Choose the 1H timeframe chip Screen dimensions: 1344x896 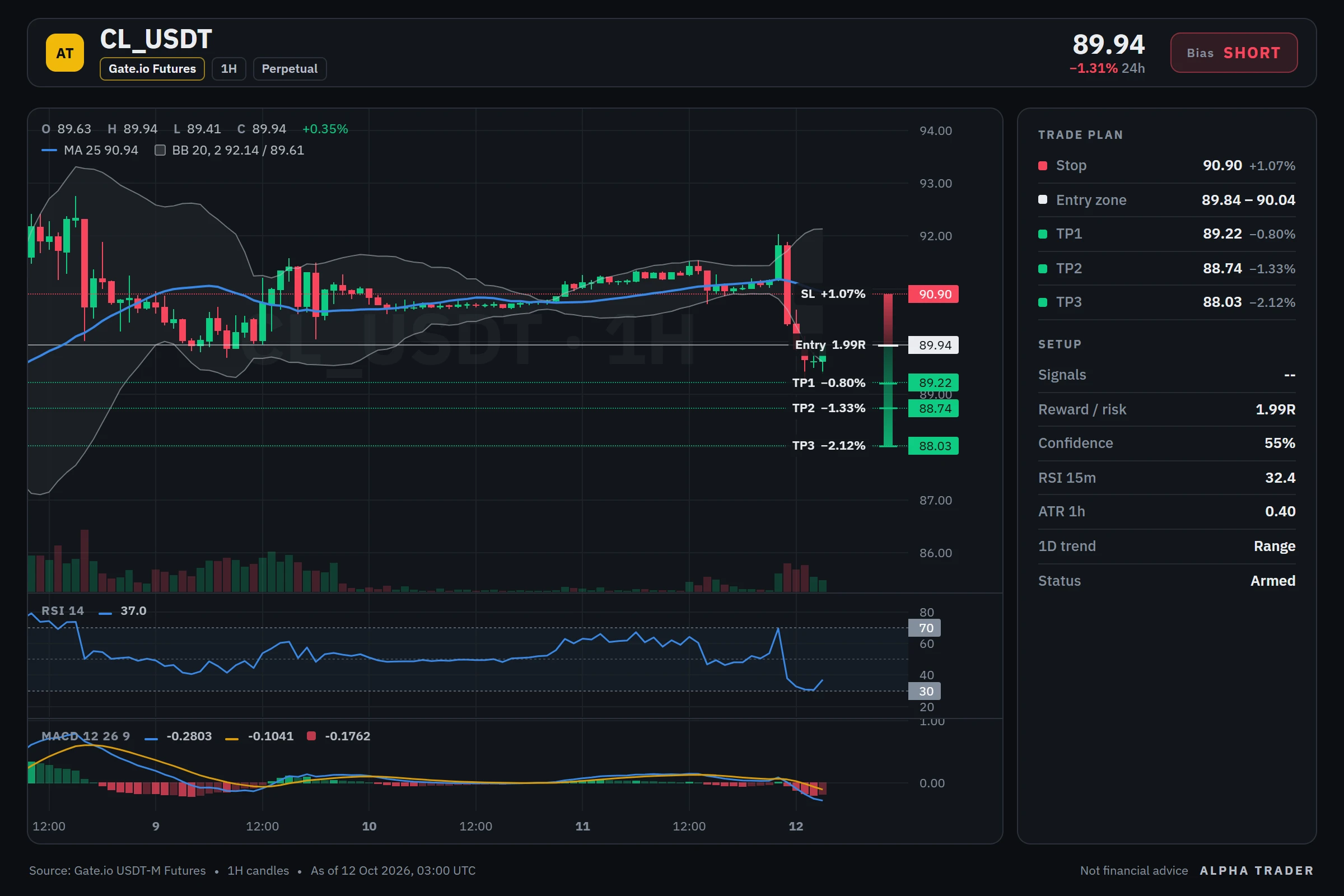pos(228,68)
